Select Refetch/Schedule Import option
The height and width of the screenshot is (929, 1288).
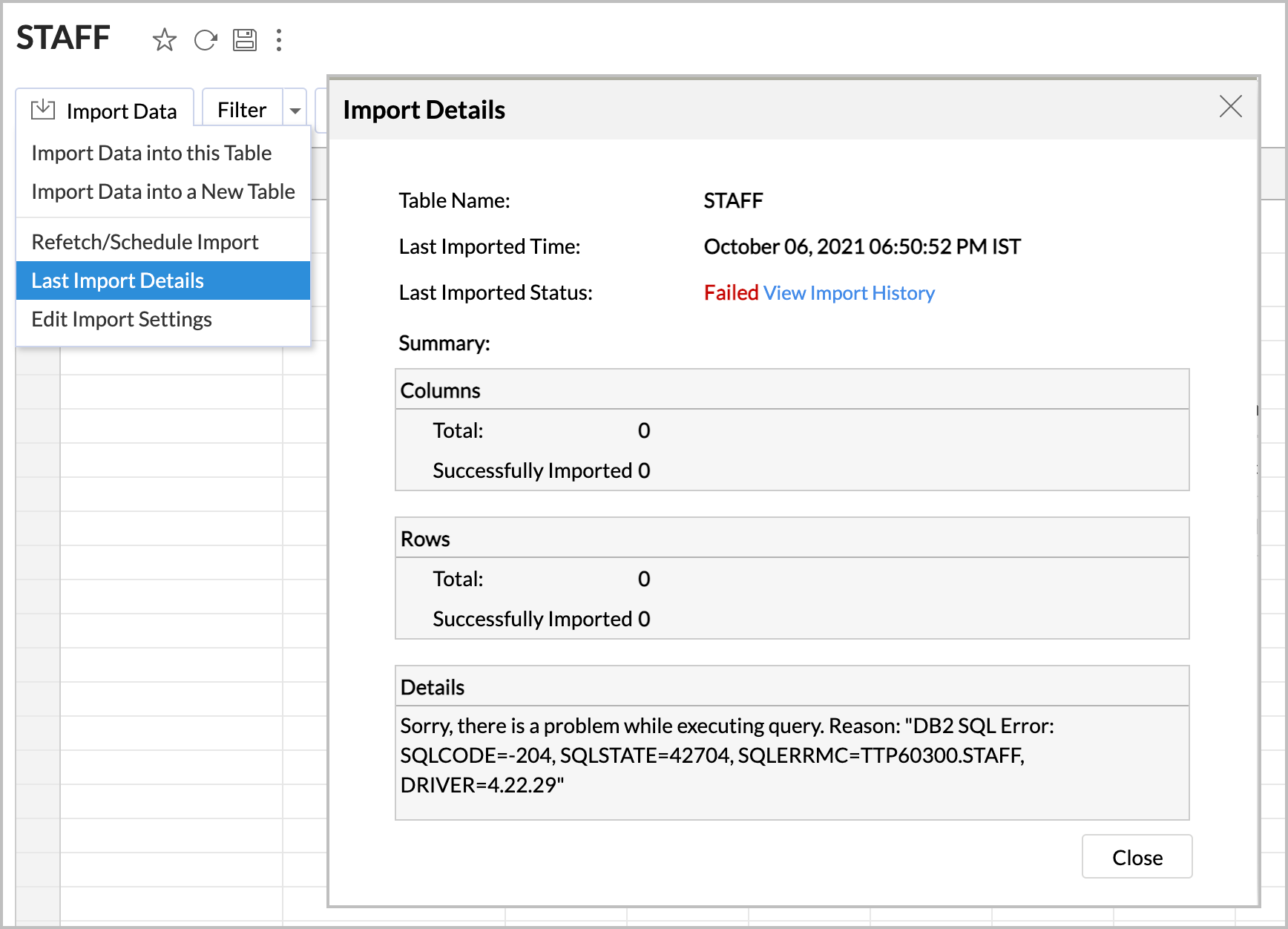(x=145, y=242)
